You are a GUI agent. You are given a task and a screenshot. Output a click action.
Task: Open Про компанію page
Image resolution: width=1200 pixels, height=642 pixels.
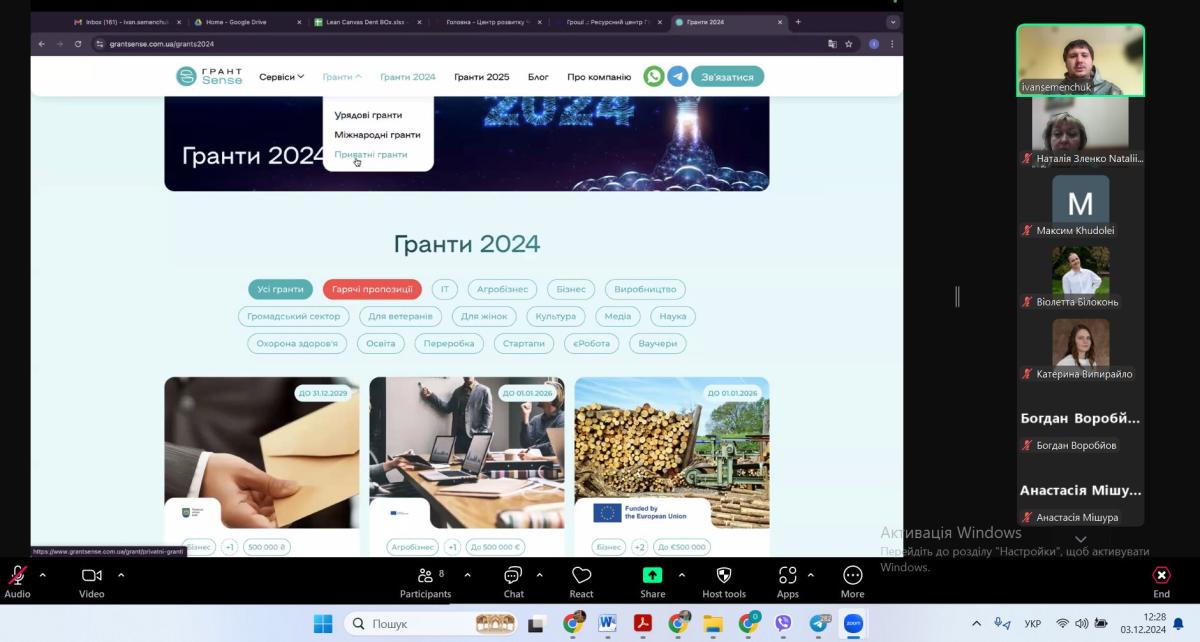coord(599,77)
